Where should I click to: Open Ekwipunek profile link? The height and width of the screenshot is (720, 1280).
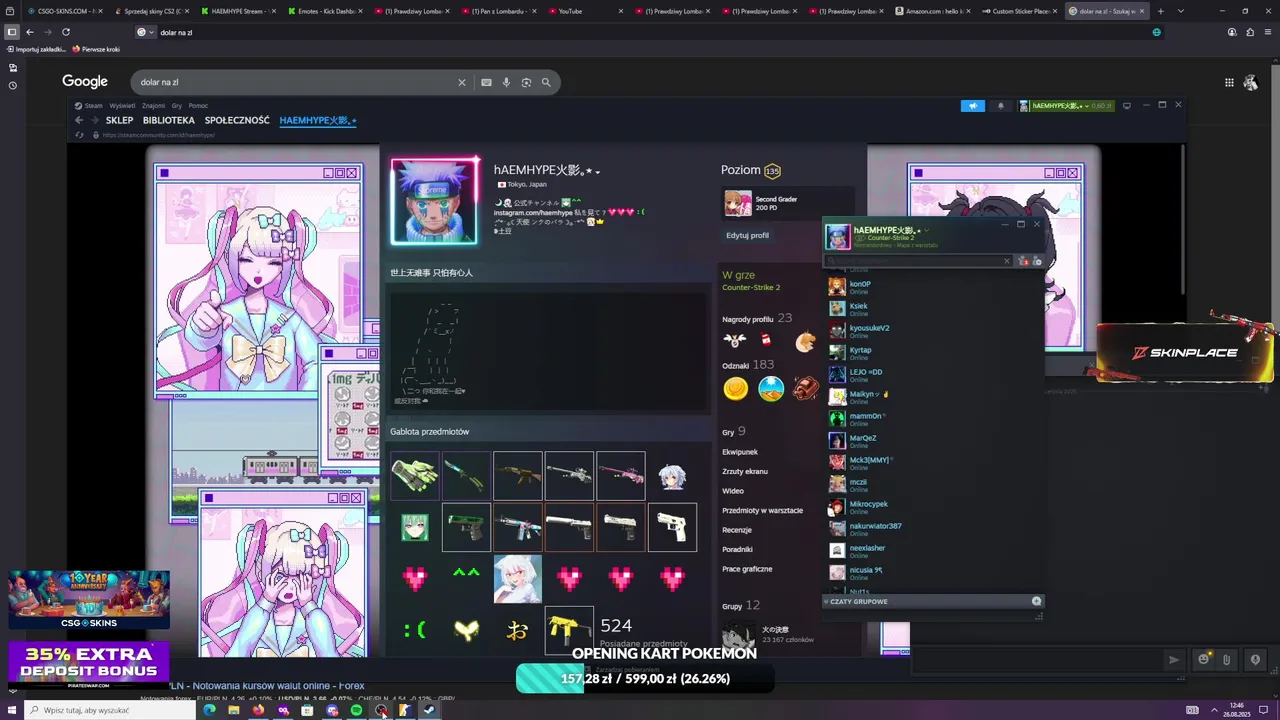[740, 452]
